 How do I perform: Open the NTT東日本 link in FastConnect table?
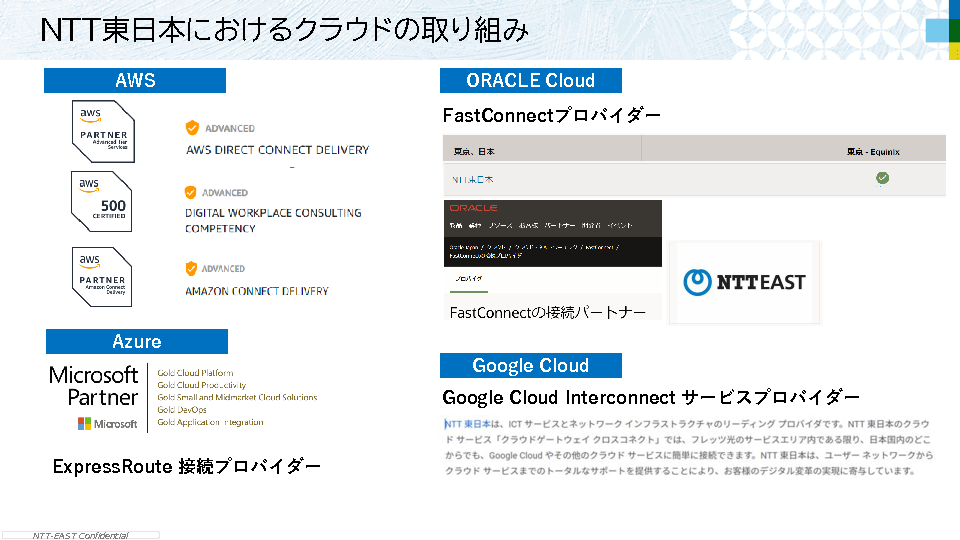[473, 180]
